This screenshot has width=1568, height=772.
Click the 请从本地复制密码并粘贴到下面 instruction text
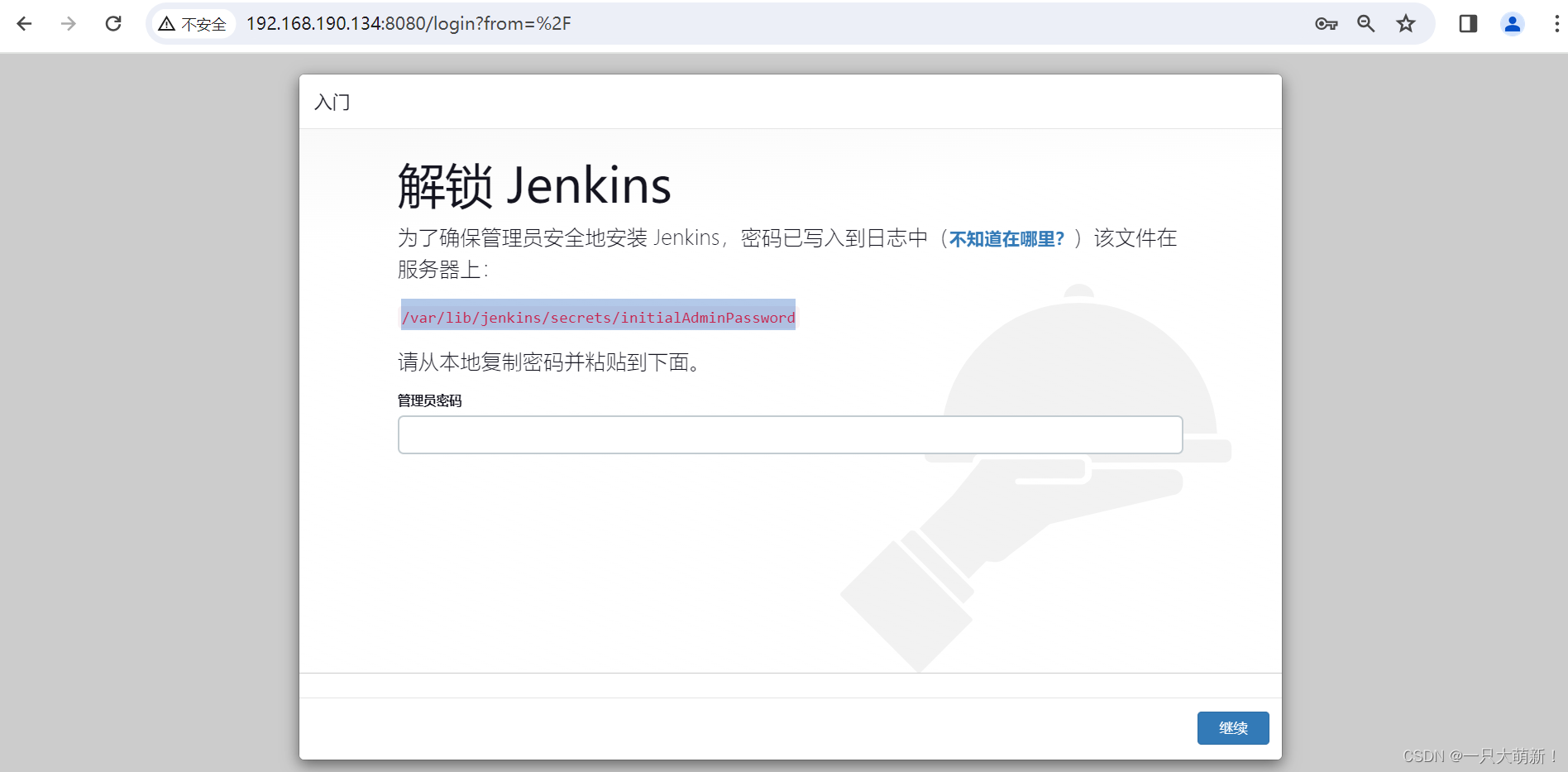point(549,362)
